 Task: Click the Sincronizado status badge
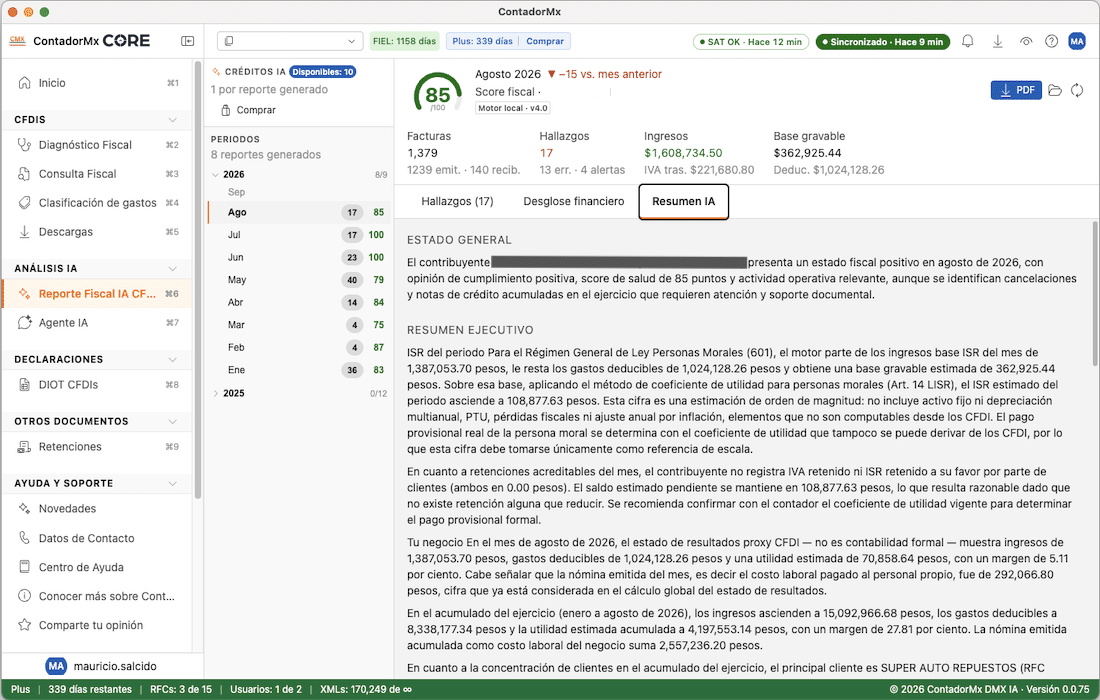tap(883, 42)
